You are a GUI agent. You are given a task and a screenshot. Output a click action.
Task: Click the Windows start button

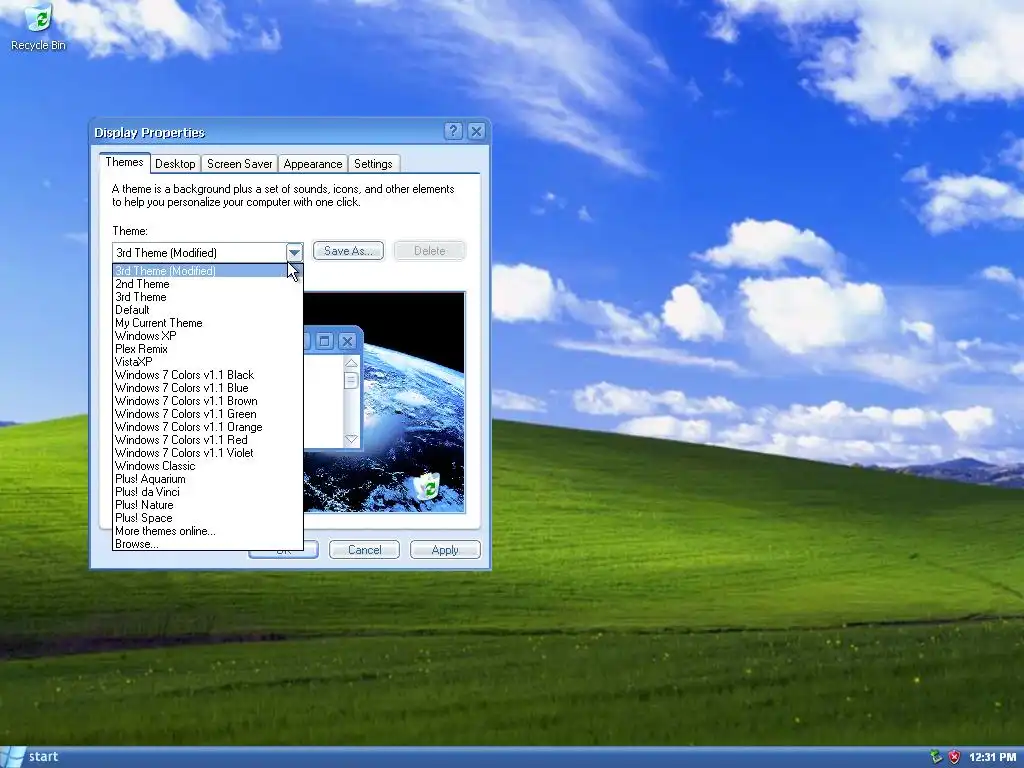click(x=31, y=757)
